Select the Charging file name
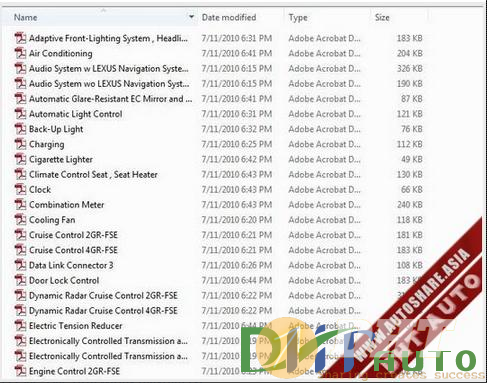487x383 pixels. point(47,144)
